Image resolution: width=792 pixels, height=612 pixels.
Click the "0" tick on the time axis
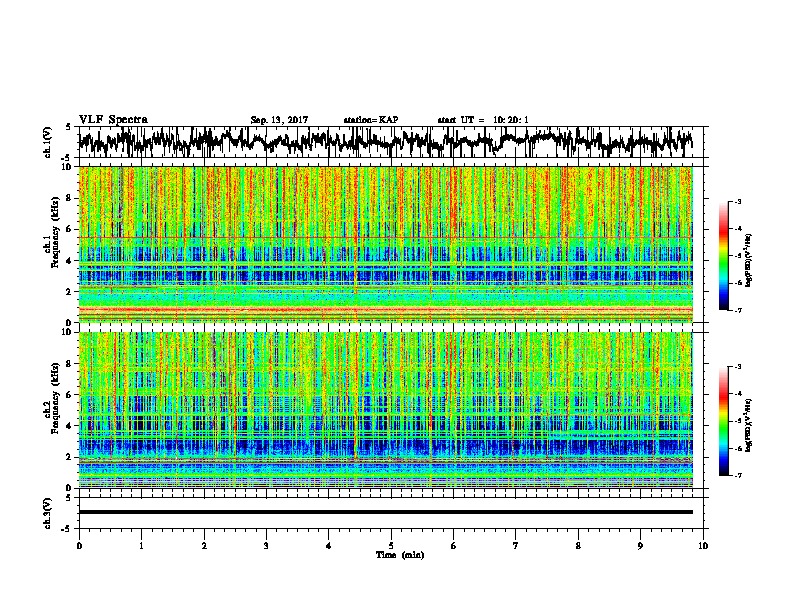(79, 546)
